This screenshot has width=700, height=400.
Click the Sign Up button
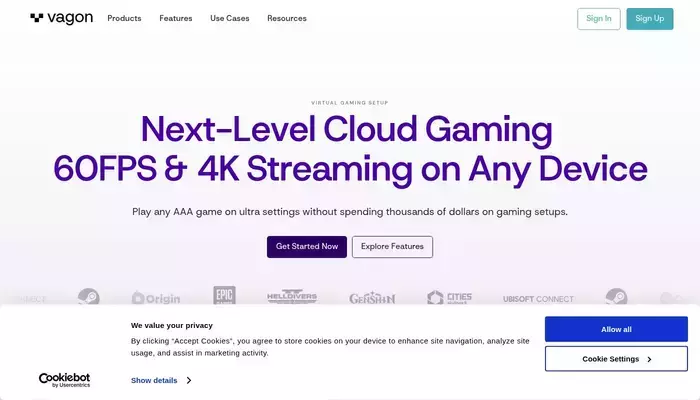pos(650,19)
